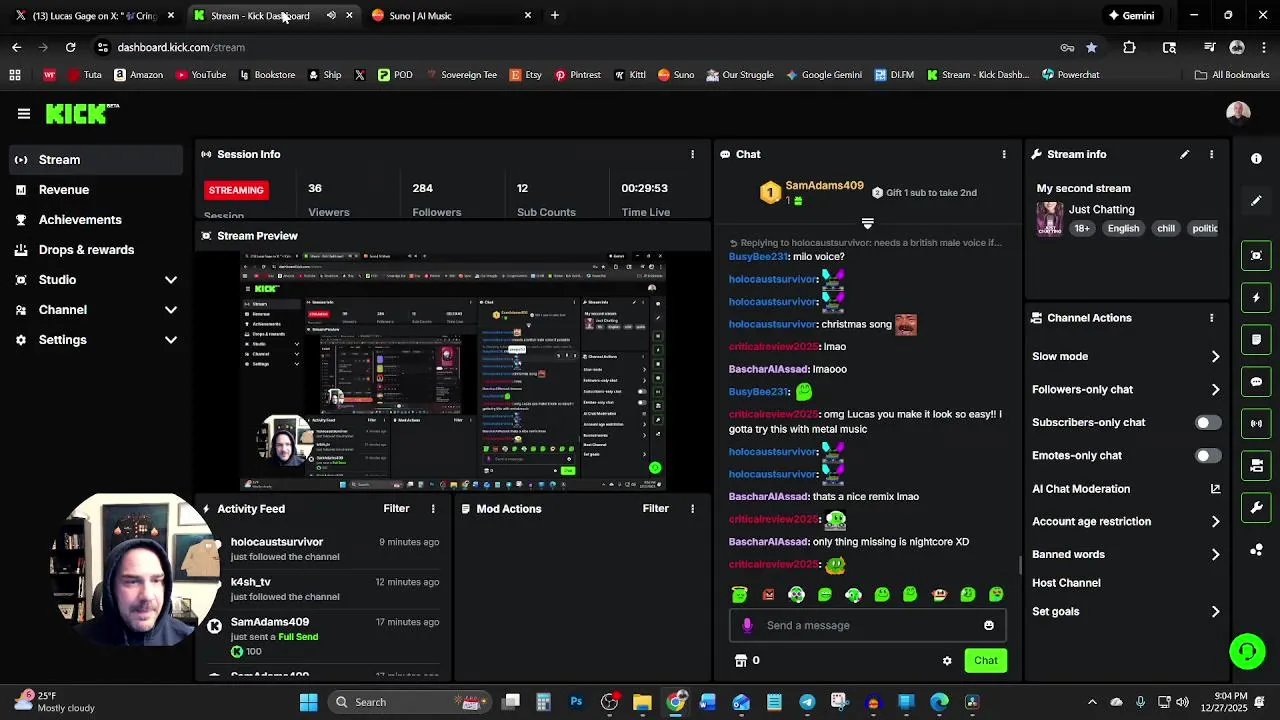Switch to Suno AI Music tab
Viewport: 1280px width, 720px height.
pos(450,15)
